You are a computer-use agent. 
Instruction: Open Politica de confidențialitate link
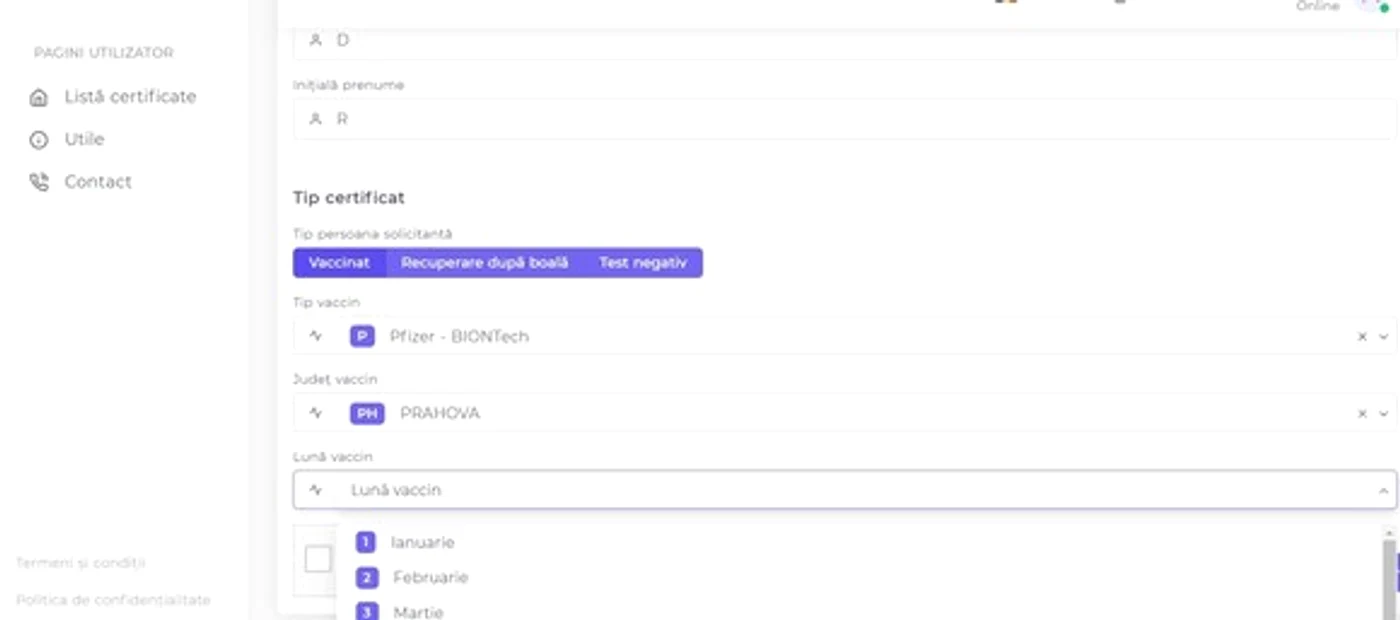114,600
